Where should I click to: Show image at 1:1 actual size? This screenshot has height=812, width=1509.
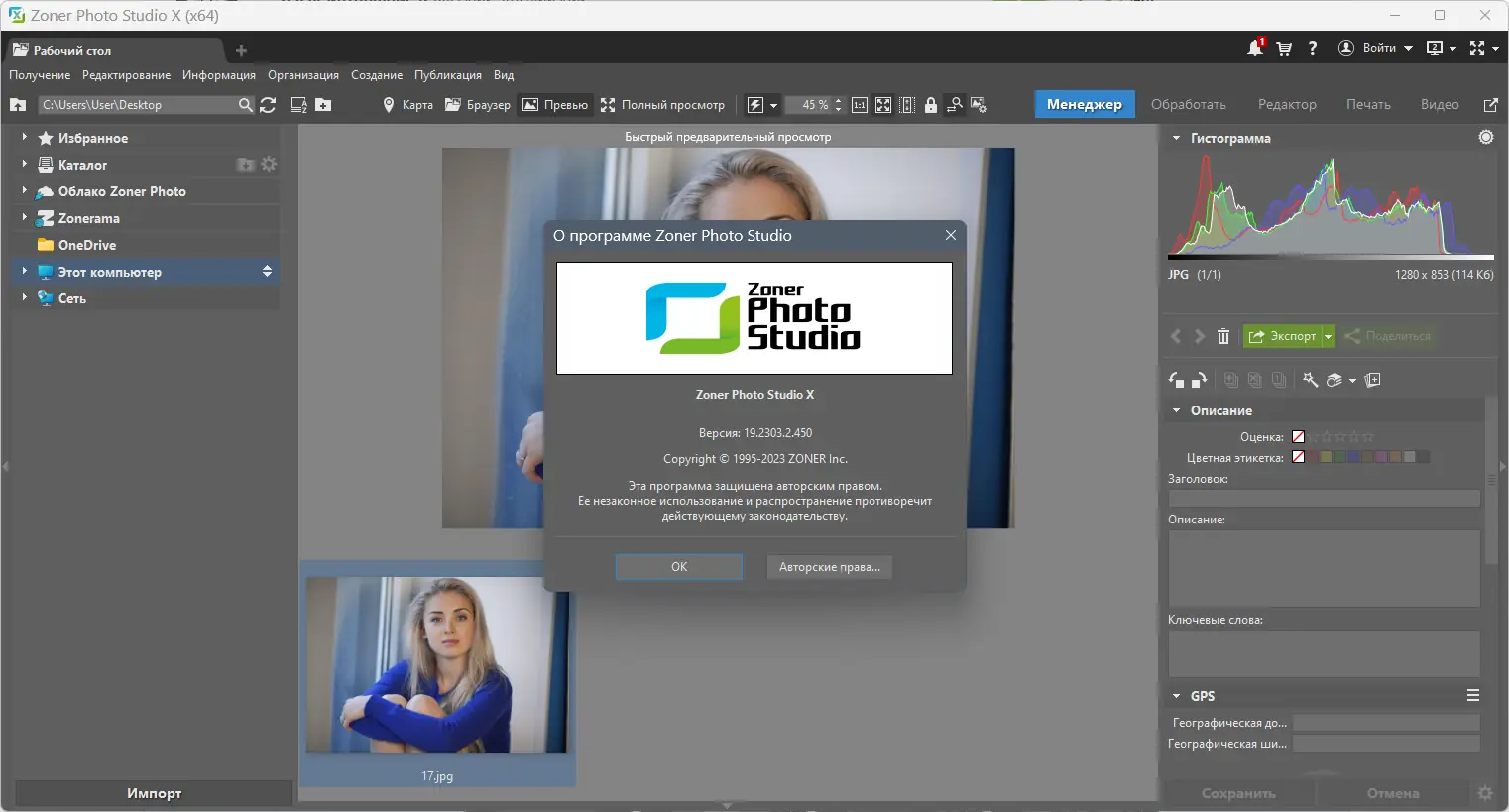pos(860,105)
